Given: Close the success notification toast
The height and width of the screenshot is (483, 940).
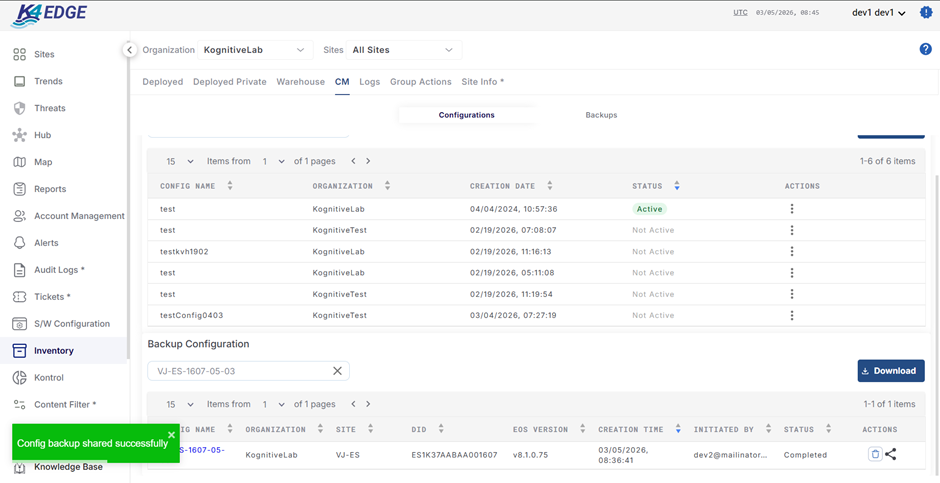Looking at the screenshot, I should [171, 435].
